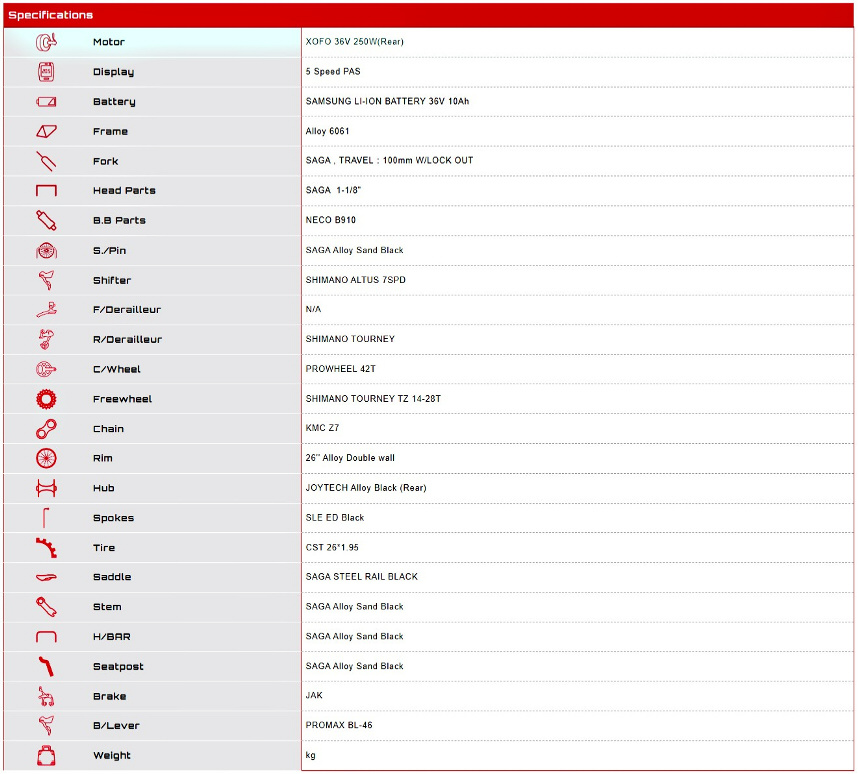Select the Weight label
The width and height of the screenshot is (858, 774).
pos(112,755)
